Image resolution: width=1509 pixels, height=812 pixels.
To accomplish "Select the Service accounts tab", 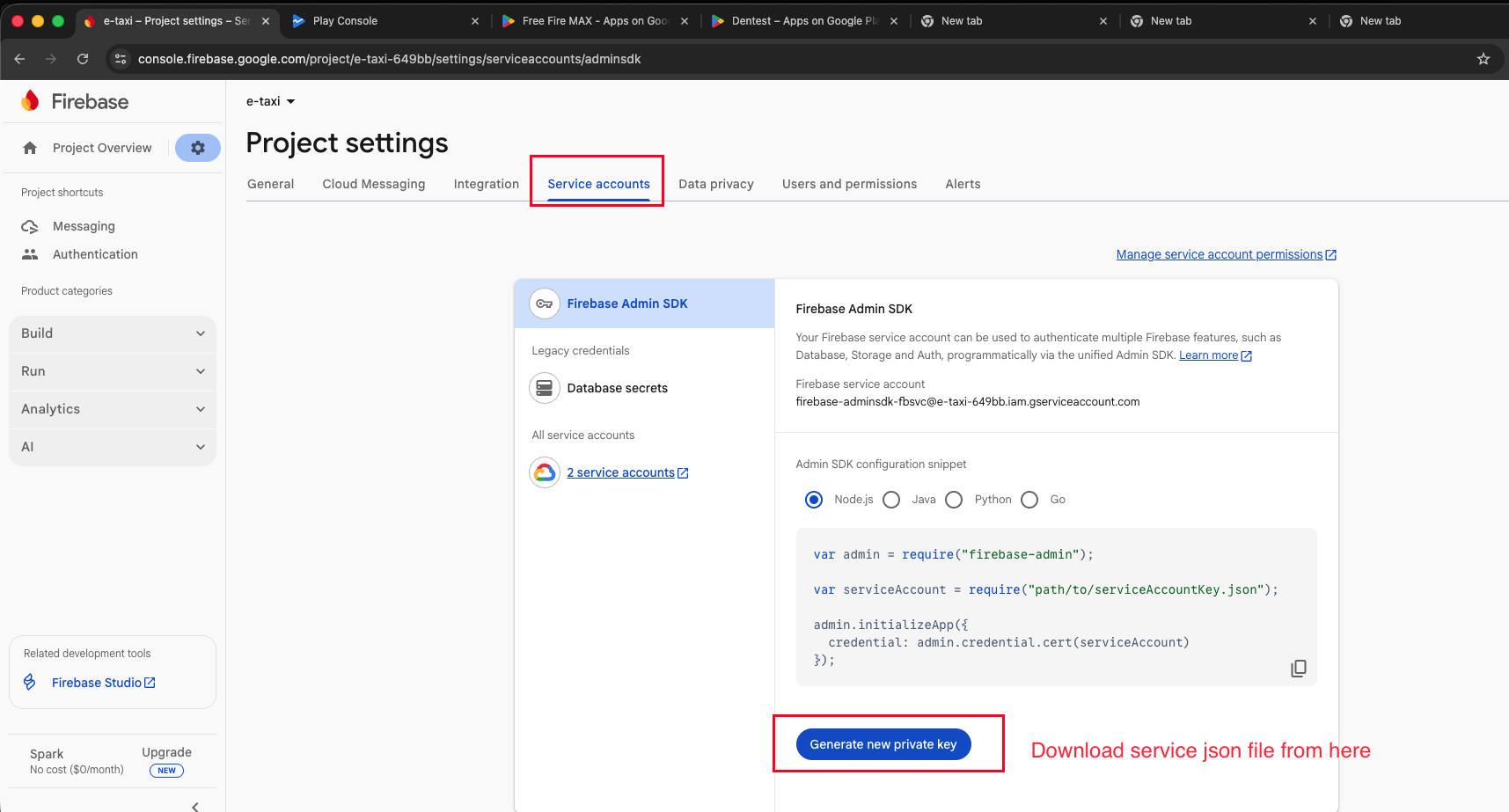I will pos(598,184).
